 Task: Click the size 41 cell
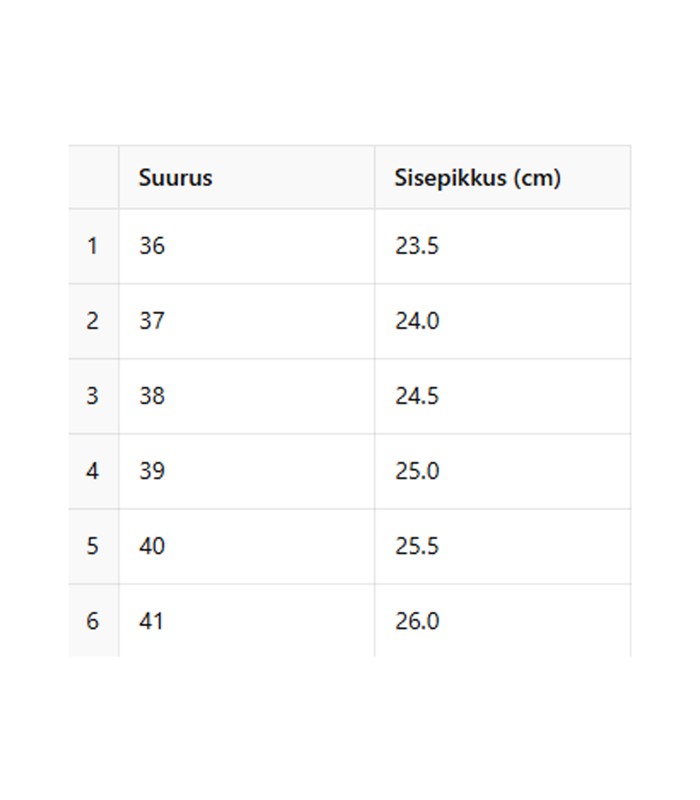(246, 620)
